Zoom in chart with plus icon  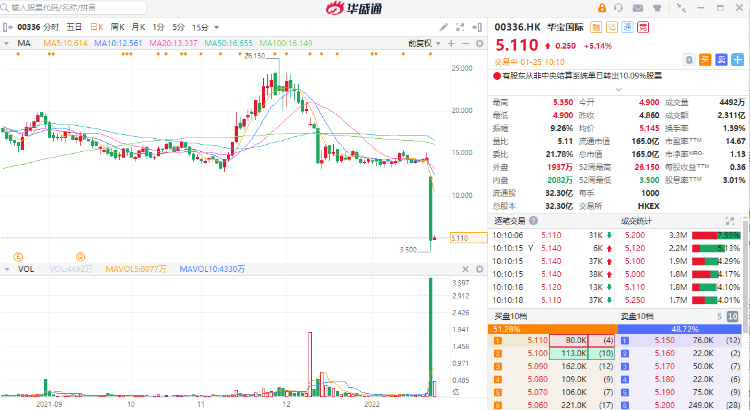(451, 44)
